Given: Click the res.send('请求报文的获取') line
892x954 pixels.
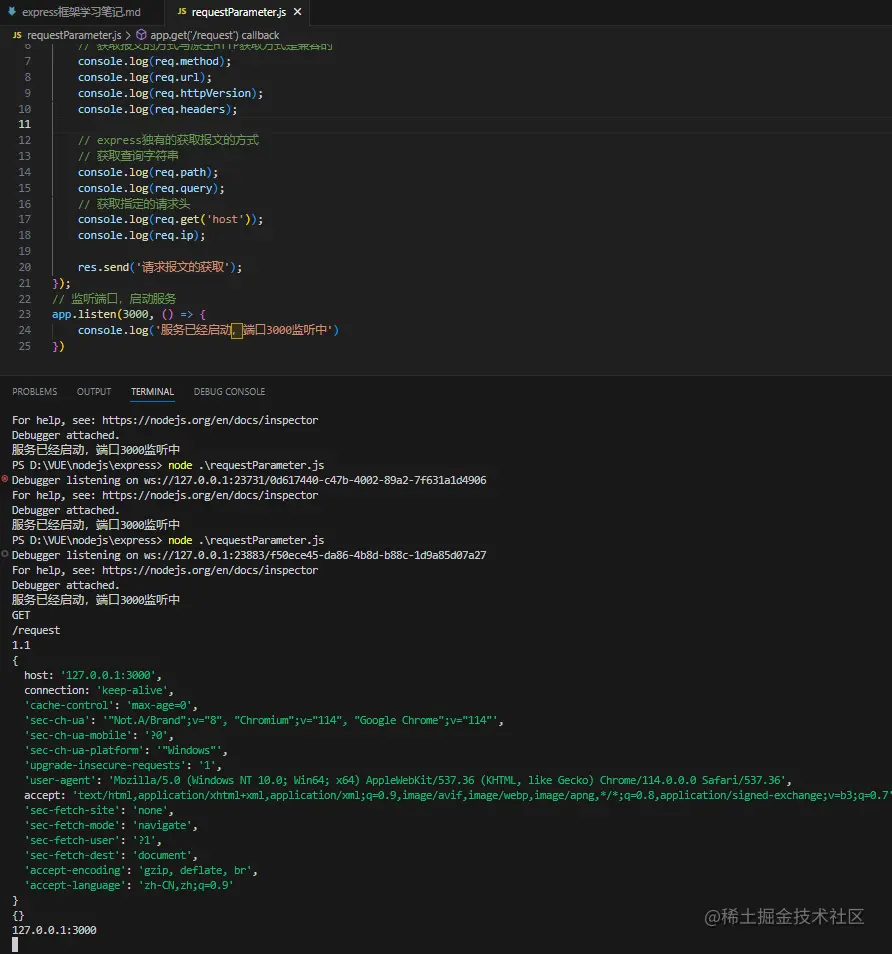Looking at the screenshot, I should 159,267.
